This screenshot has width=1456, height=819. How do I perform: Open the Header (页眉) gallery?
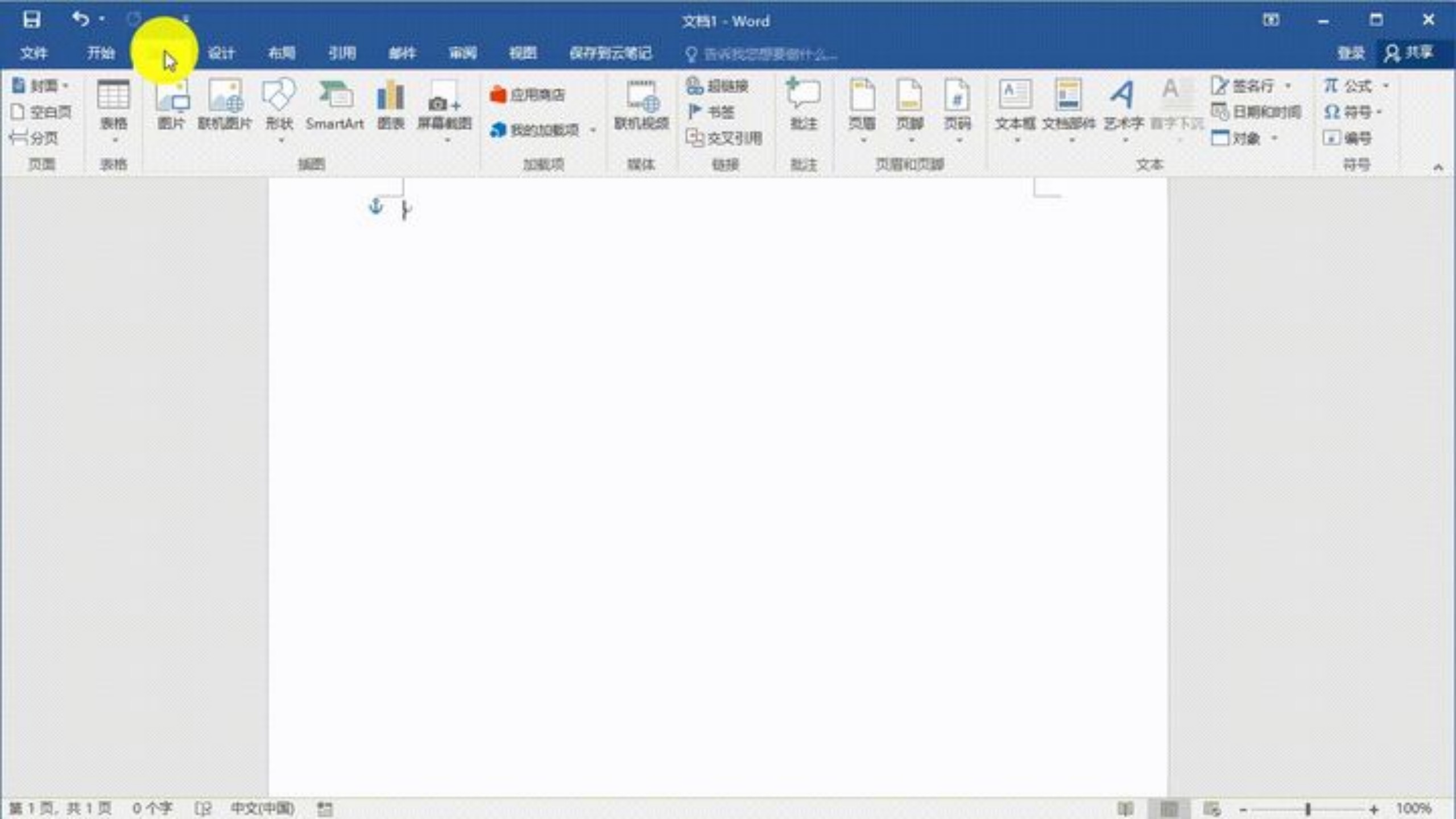(x=862, y=111)
